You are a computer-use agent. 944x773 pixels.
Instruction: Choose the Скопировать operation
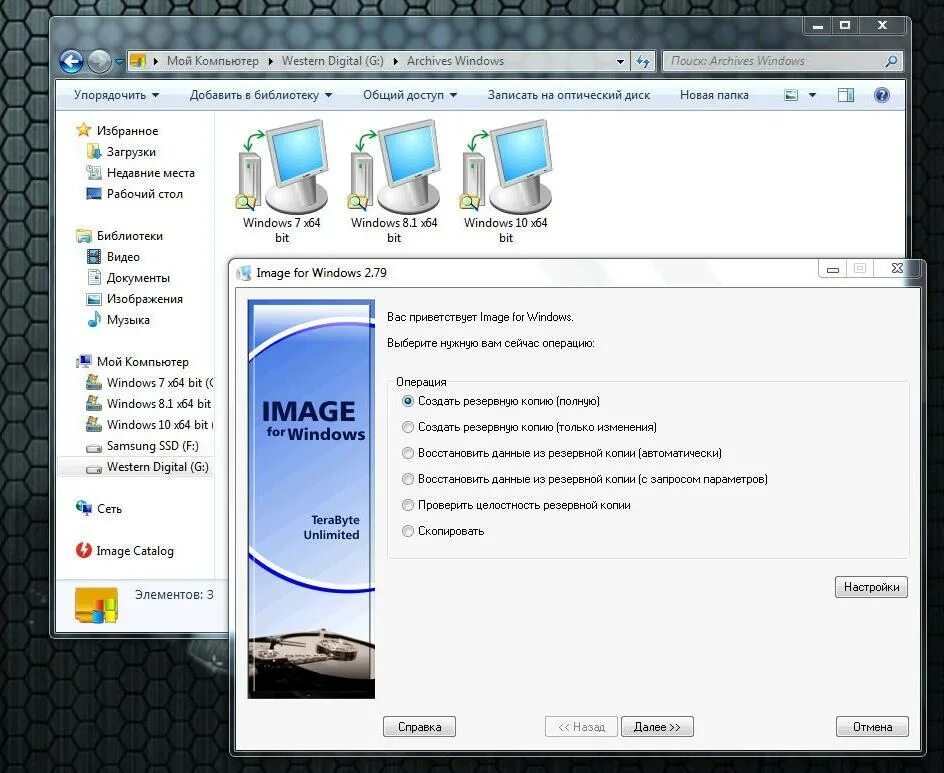pyautogui.click(x=443, y=531)
